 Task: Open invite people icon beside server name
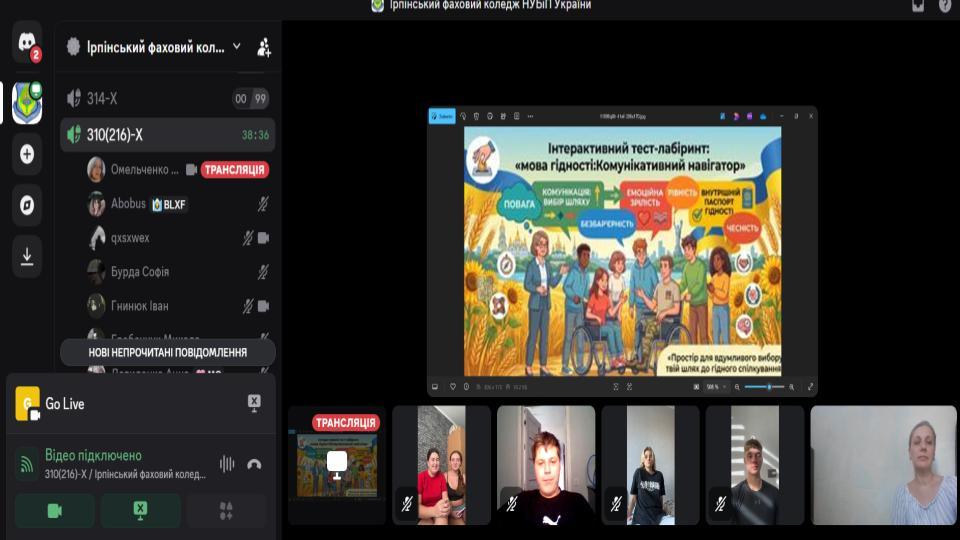coord(264,47)
